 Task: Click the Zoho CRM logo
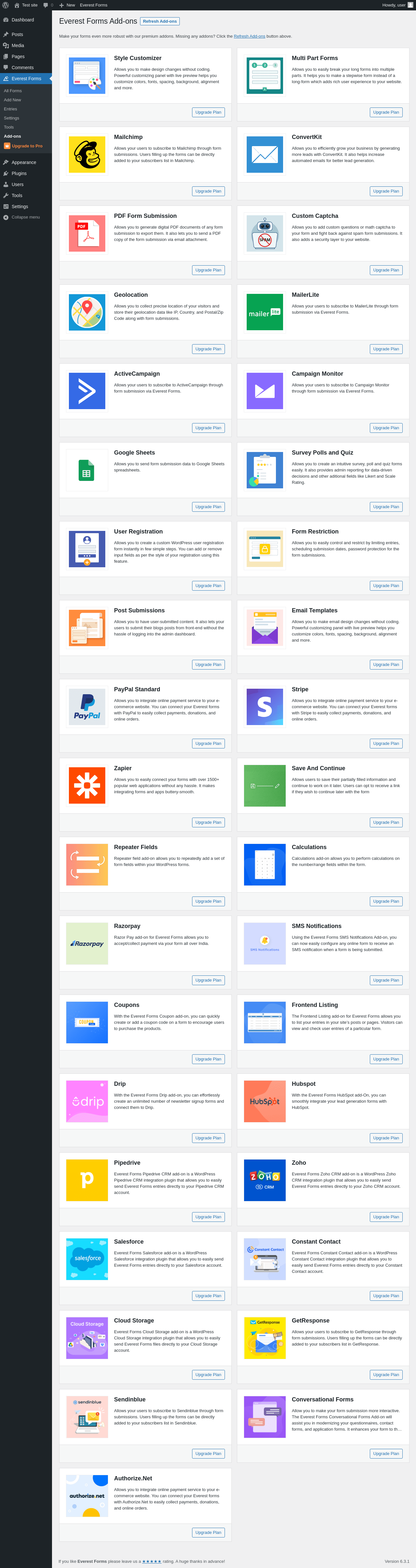point(265,1180)
